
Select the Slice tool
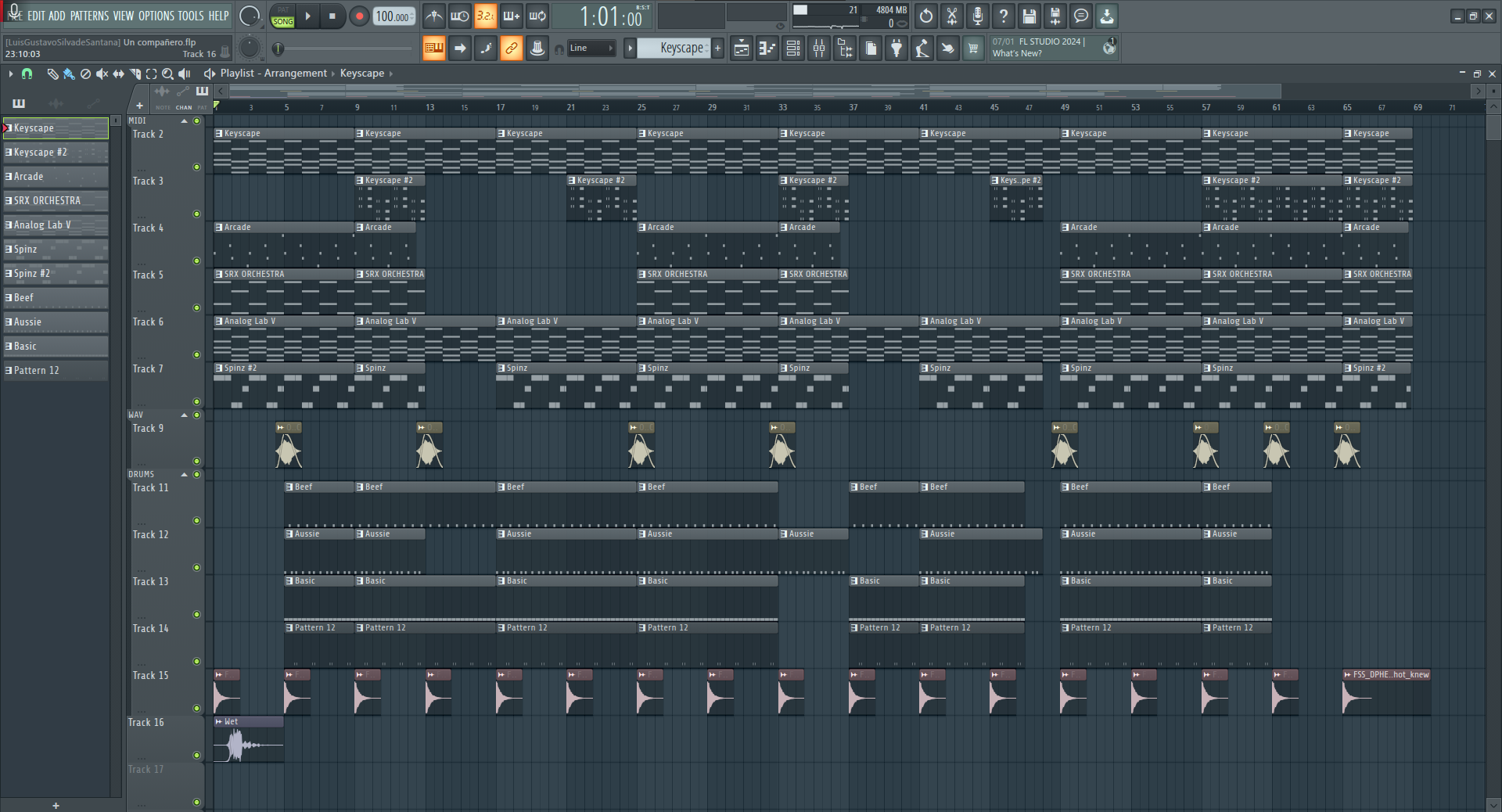click(x=135, y=74)
